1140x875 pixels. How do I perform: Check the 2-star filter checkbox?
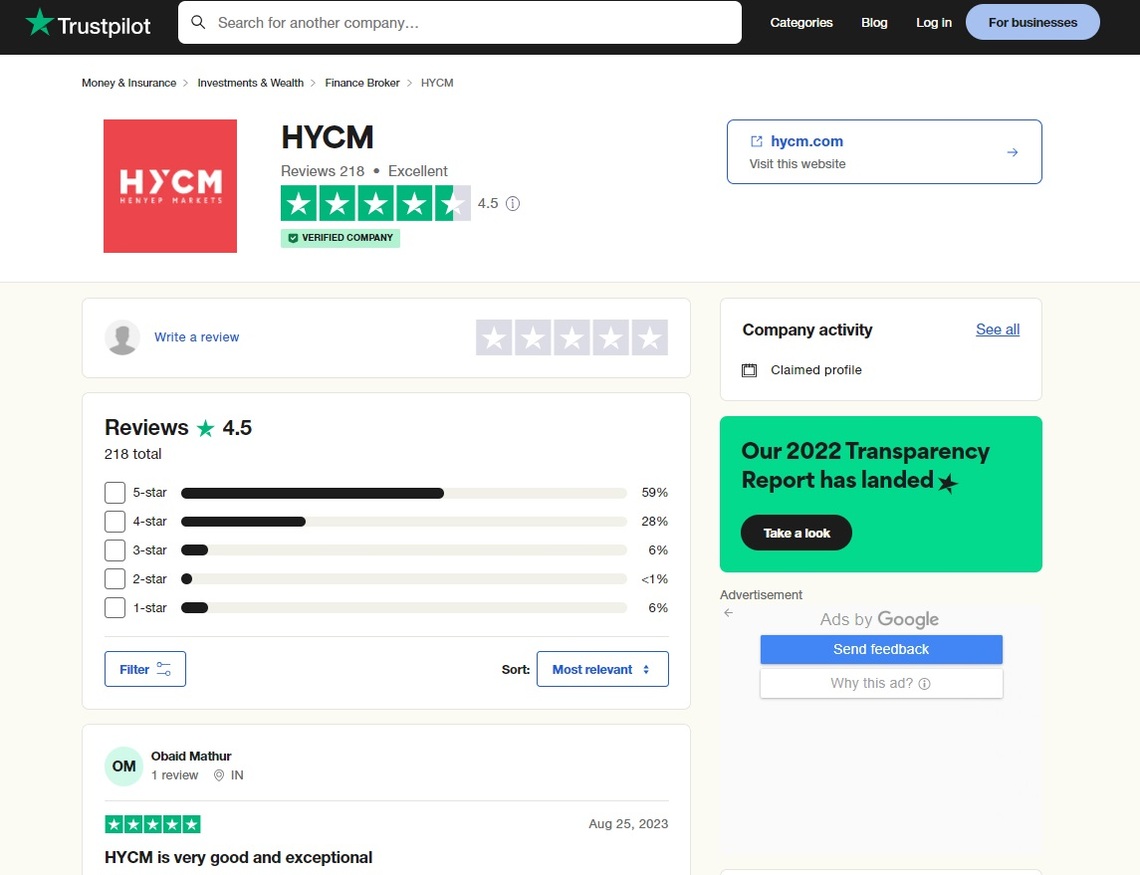tap(115, 579)
